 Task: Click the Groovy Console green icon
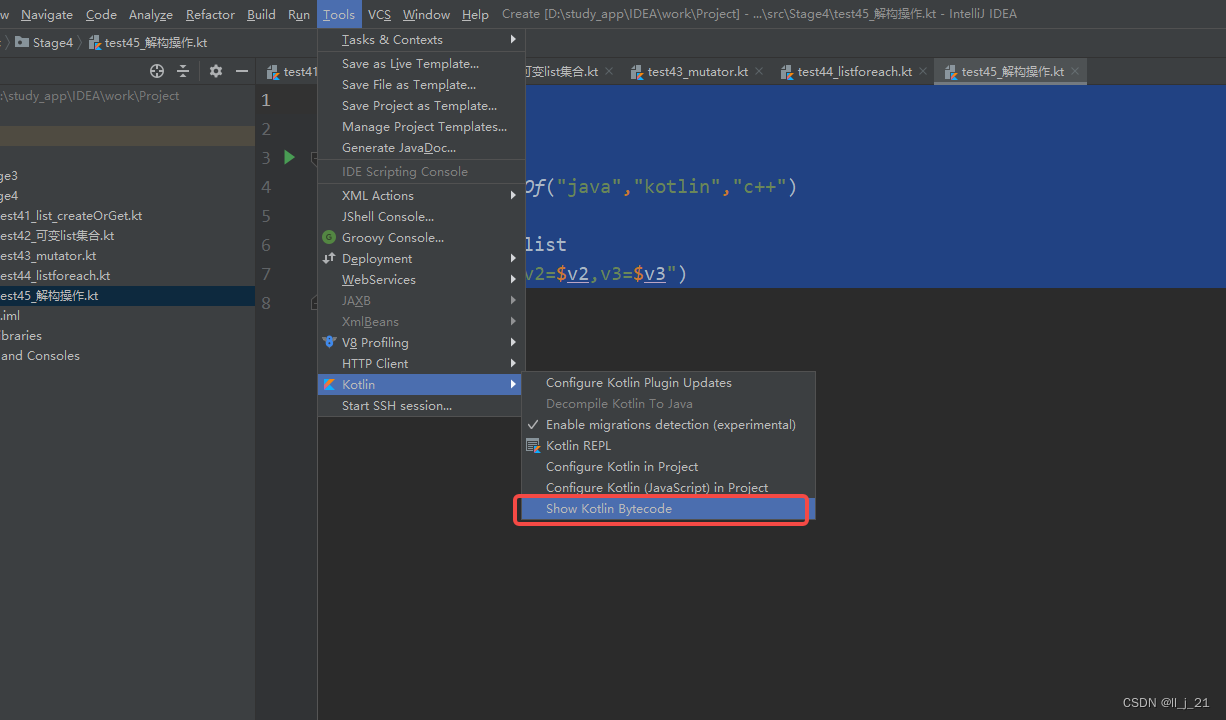click(x=329, y=237)
